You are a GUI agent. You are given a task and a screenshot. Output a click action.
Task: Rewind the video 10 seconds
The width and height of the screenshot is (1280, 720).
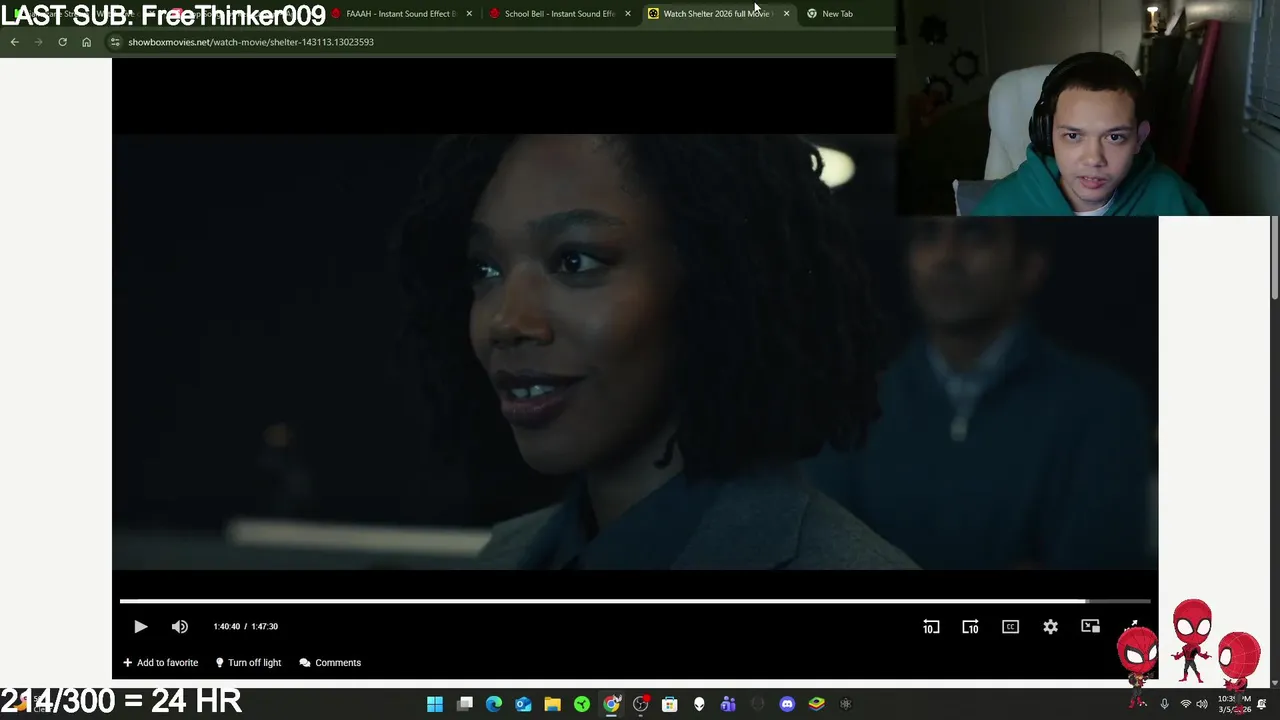click(x=931, y=626)
